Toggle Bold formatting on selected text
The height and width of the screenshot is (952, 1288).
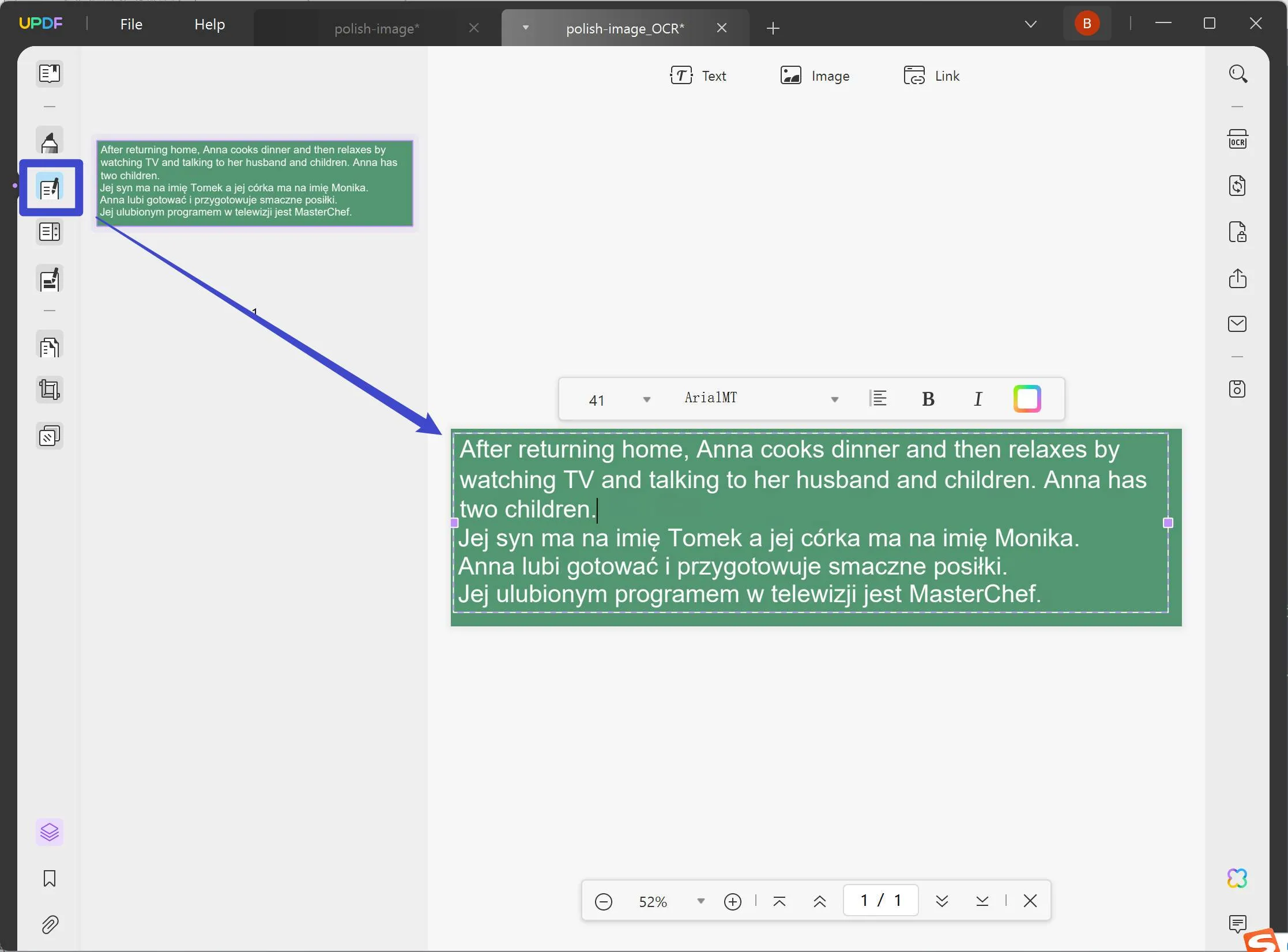(928, 398)
